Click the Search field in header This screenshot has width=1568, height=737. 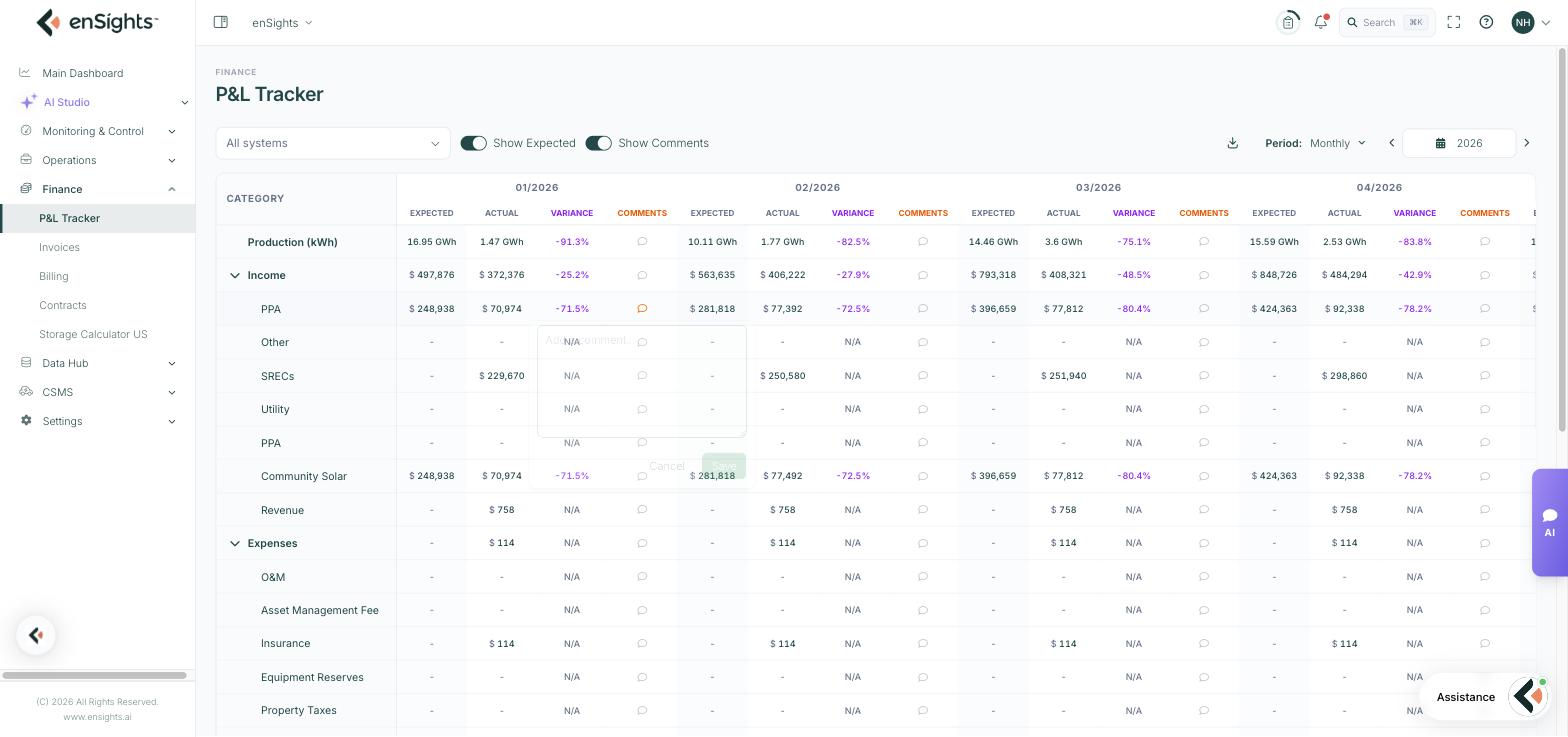tap(1387, 22)
